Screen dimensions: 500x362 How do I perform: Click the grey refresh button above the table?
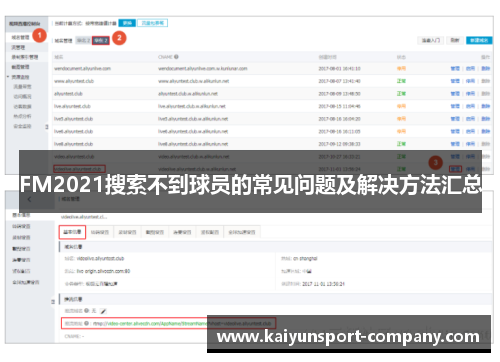tap(455, 40)
